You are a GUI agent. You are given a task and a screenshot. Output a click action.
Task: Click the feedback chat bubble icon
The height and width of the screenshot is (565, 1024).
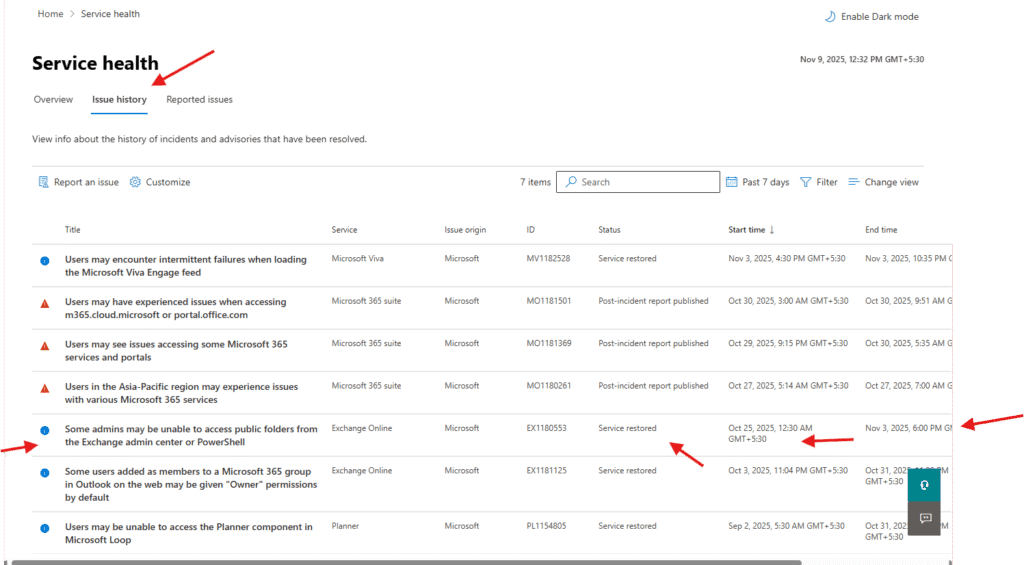tap(924, 518)
